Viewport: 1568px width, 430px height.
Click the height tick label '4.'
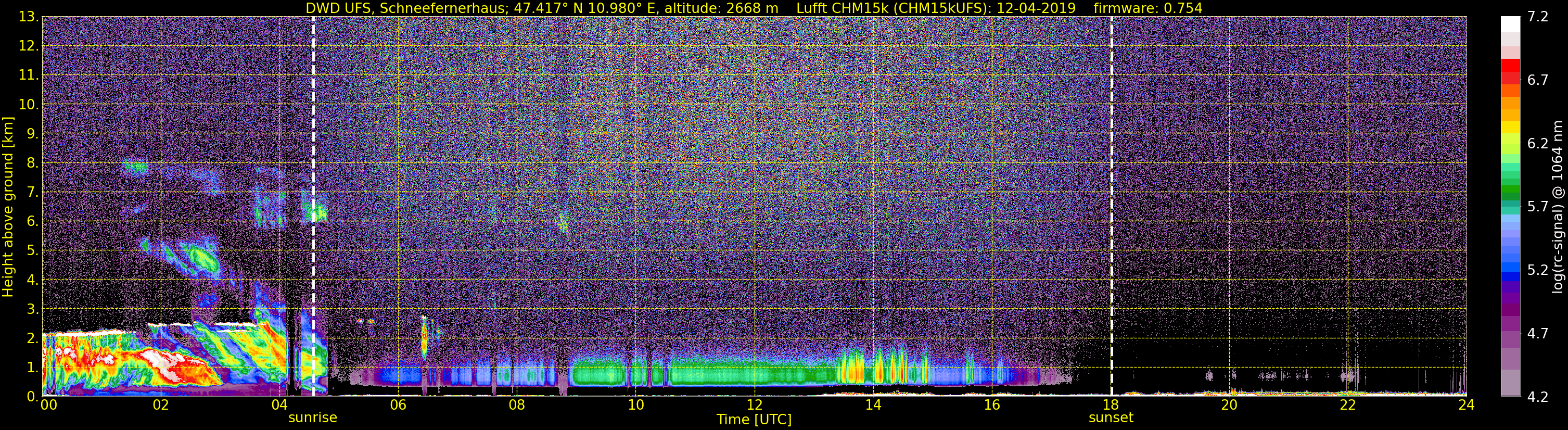pyautogui.click(x=32, y=280)
